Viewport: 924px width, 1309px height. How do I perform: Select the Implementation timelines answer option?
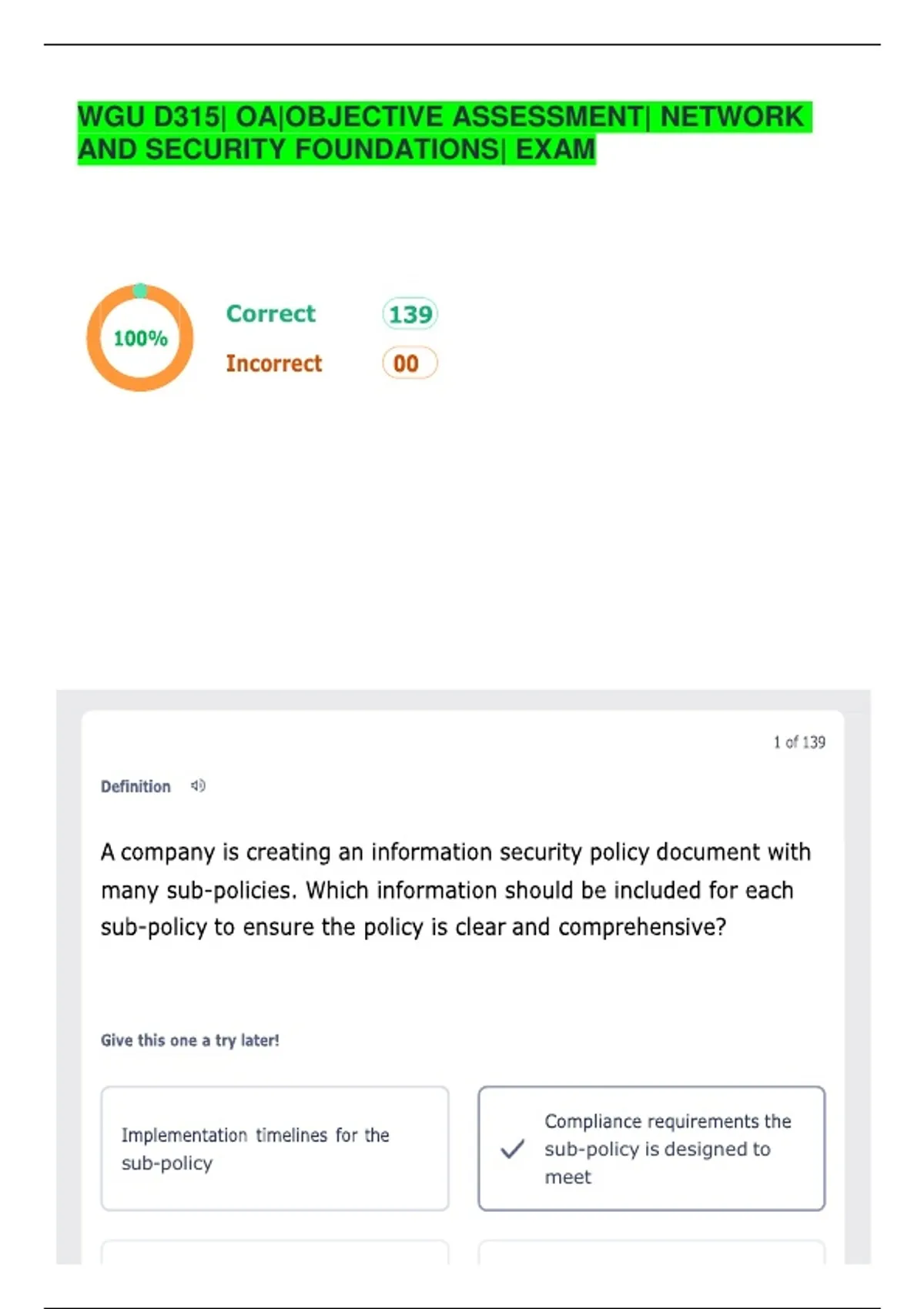[274, 1148]
